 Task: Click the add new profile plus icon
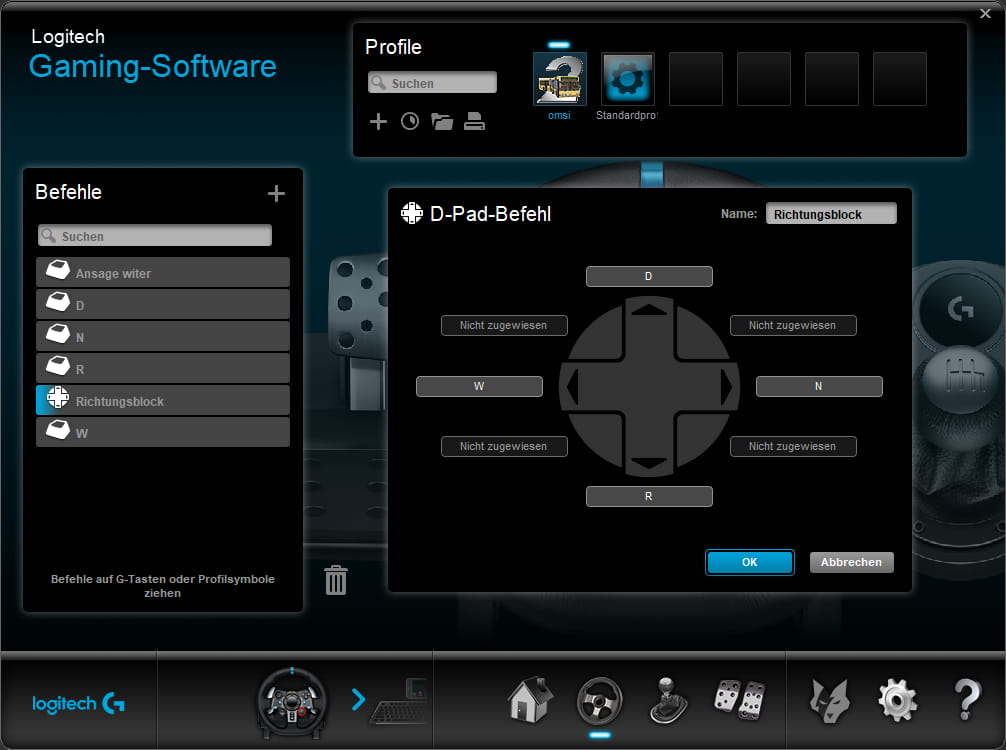point(378,122)
